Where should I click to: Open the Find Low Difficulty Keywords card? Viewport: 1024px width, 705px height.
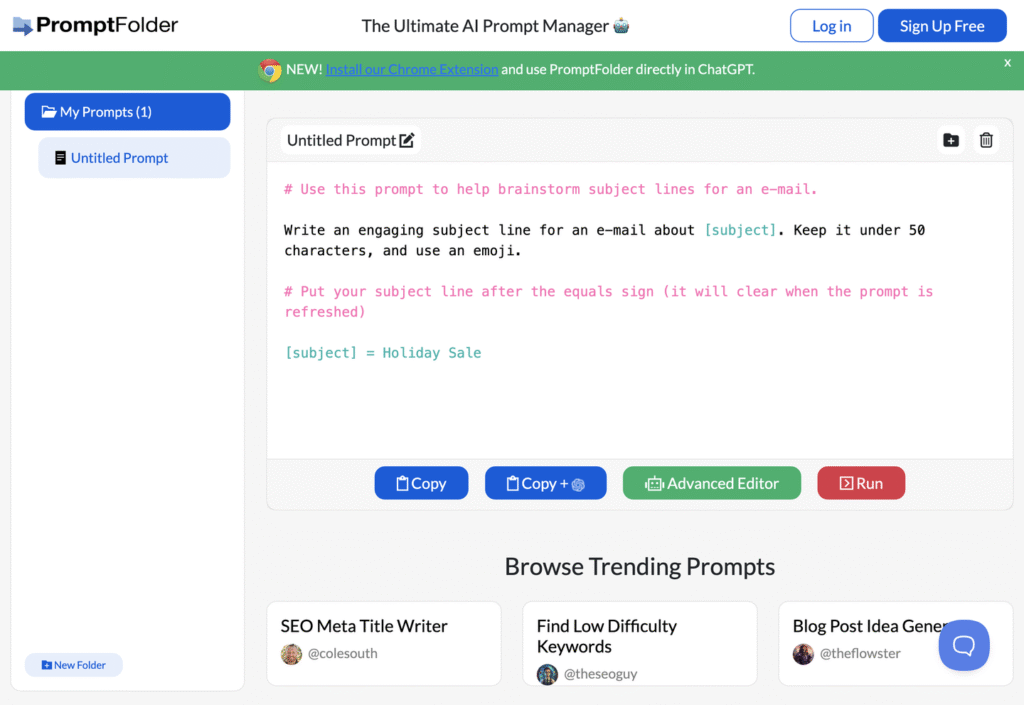pyautogui.click(x=639, y=643)
